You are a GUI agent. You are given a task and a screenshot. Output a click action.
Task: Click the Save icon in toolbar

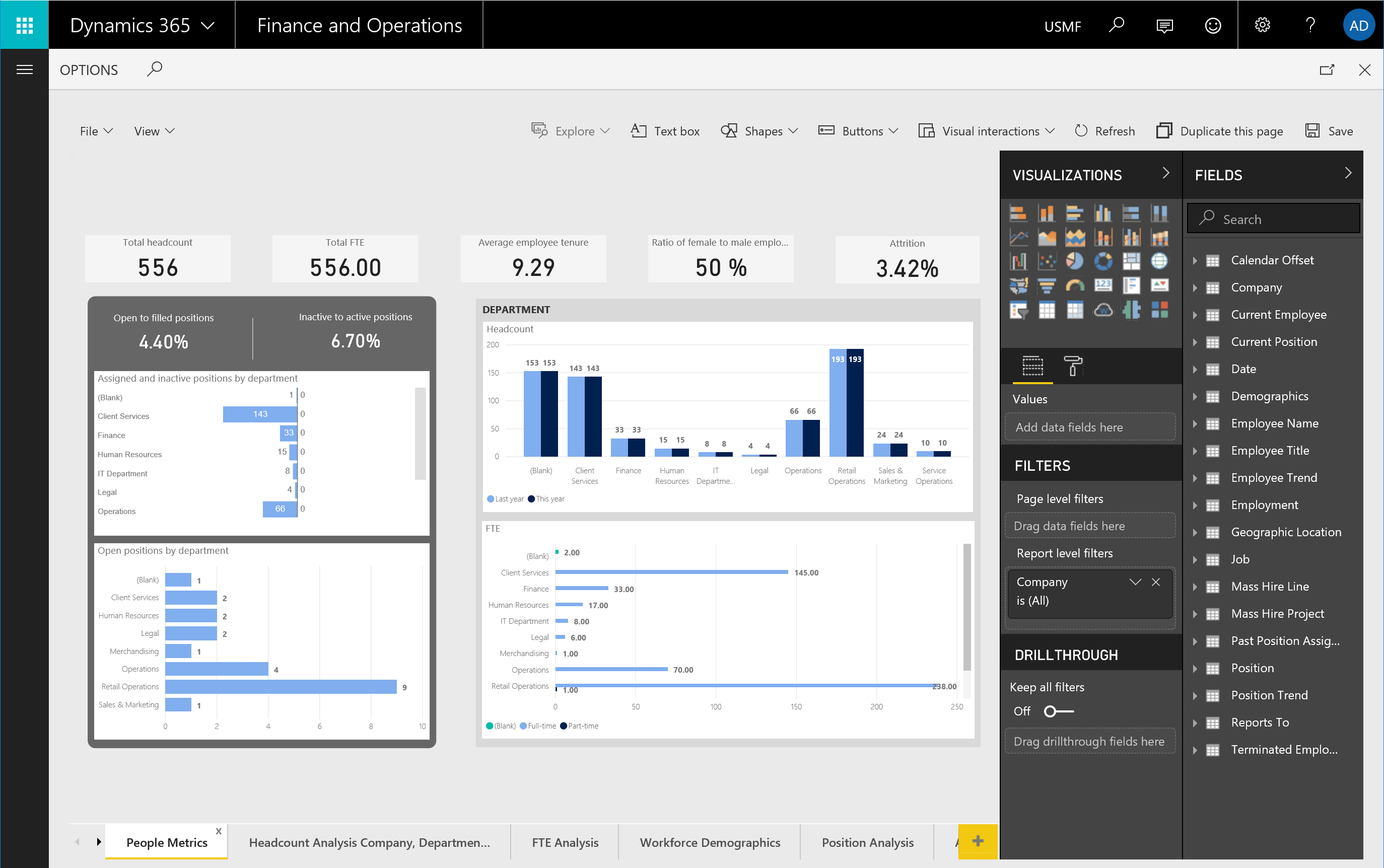click(1312, 131)
